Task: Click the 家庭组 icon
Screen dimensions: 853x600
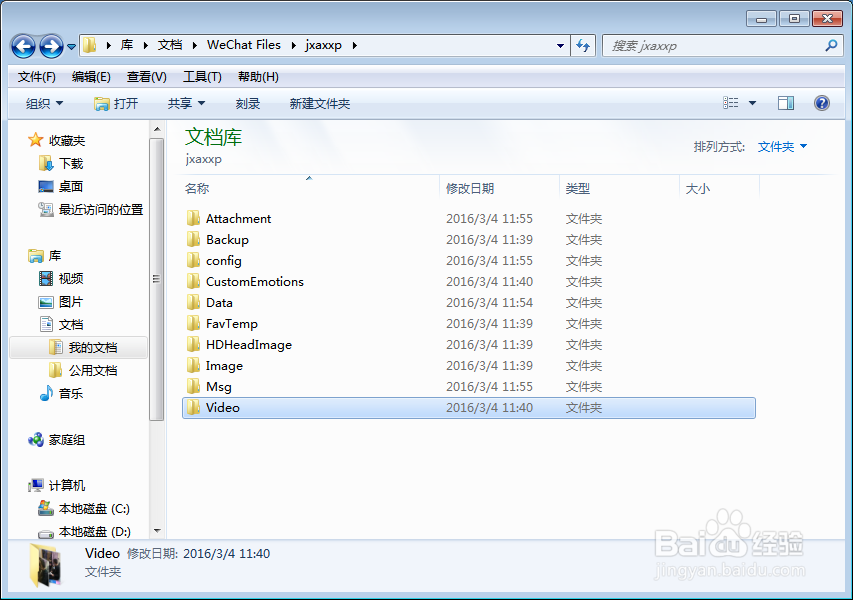Action: coord(36,440)
